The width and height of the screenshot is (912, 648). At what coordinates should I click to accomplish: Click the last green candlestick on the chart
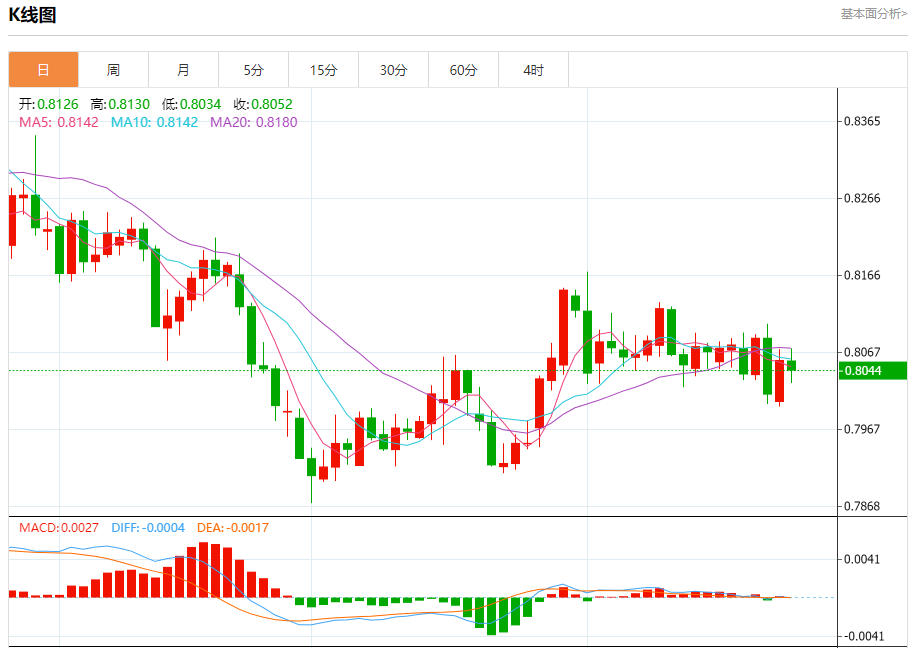point(792,365)
